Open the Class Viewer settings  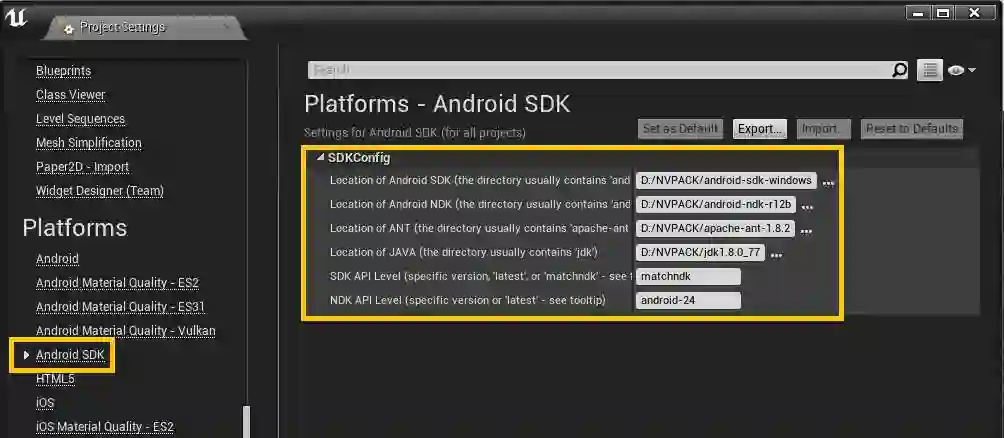click(70, 95)
